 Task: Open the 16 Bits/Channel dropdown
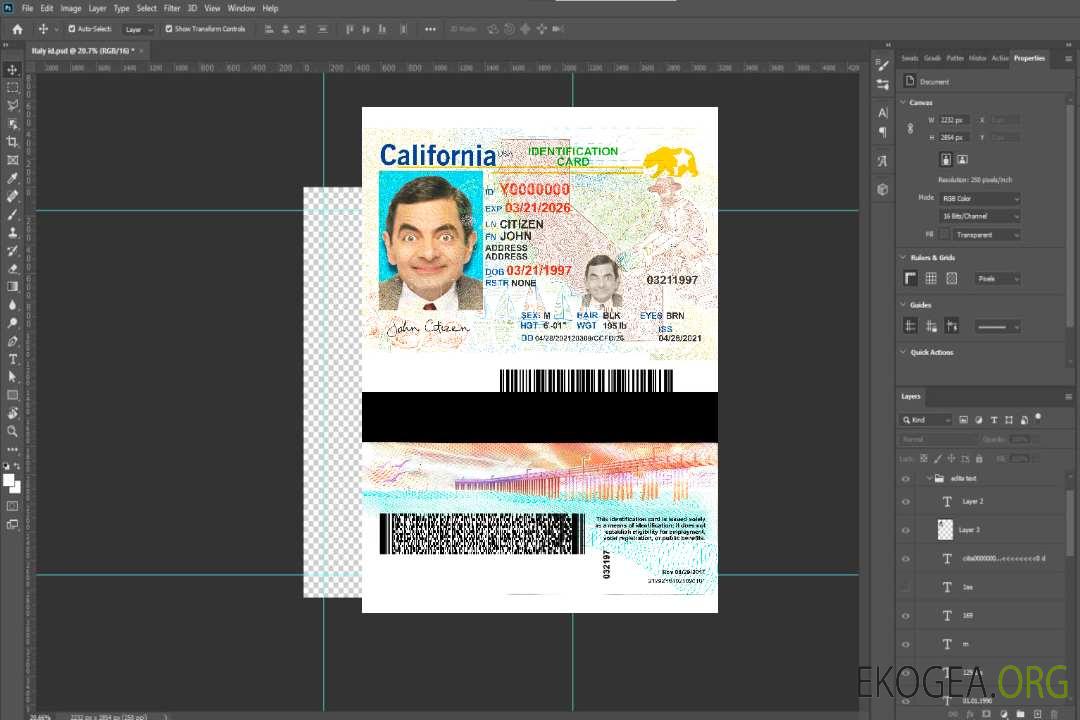coord(980,216)
